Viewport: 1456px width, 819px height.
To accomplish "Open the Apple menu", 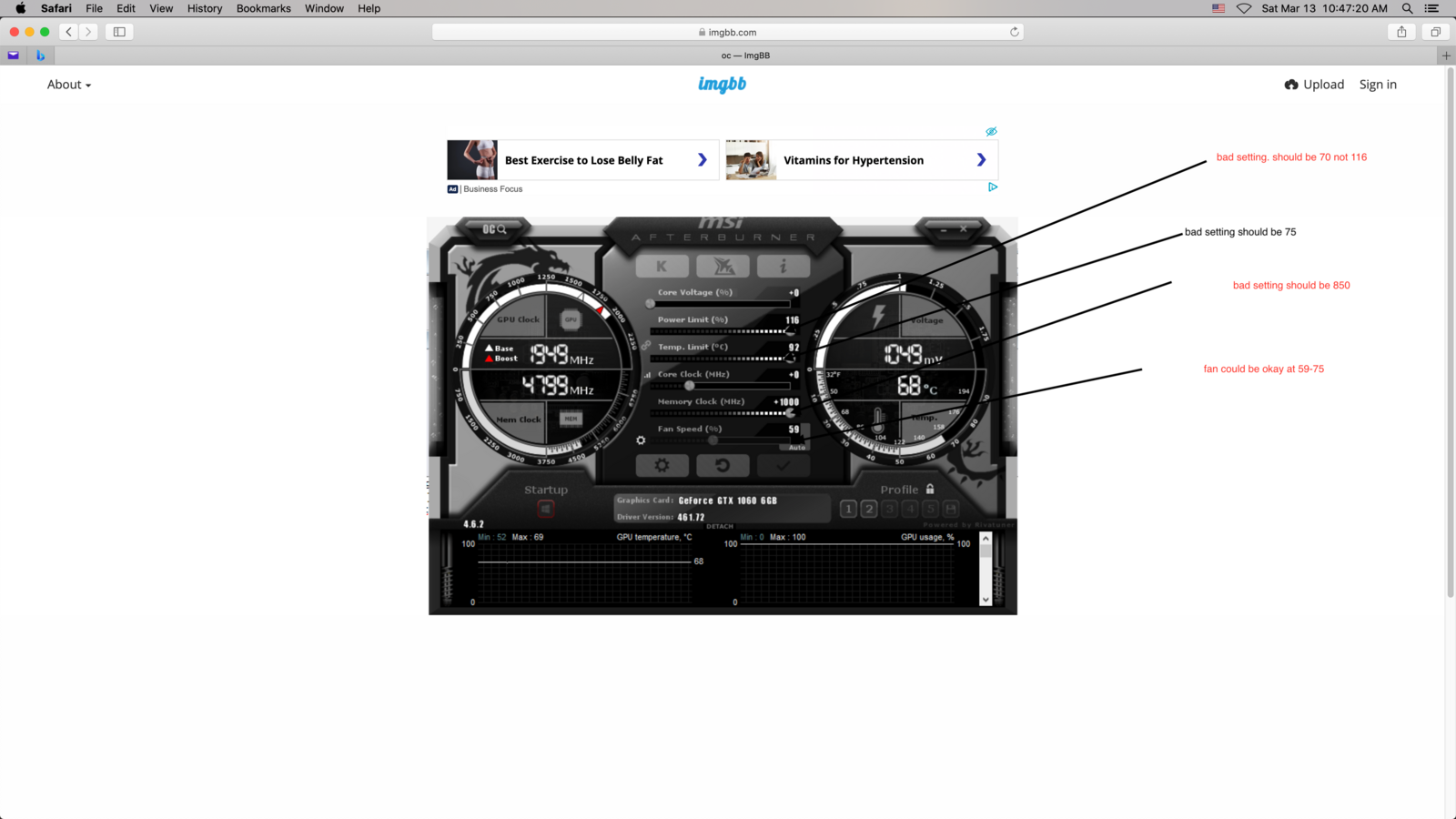I will click(x=20, y=8).
